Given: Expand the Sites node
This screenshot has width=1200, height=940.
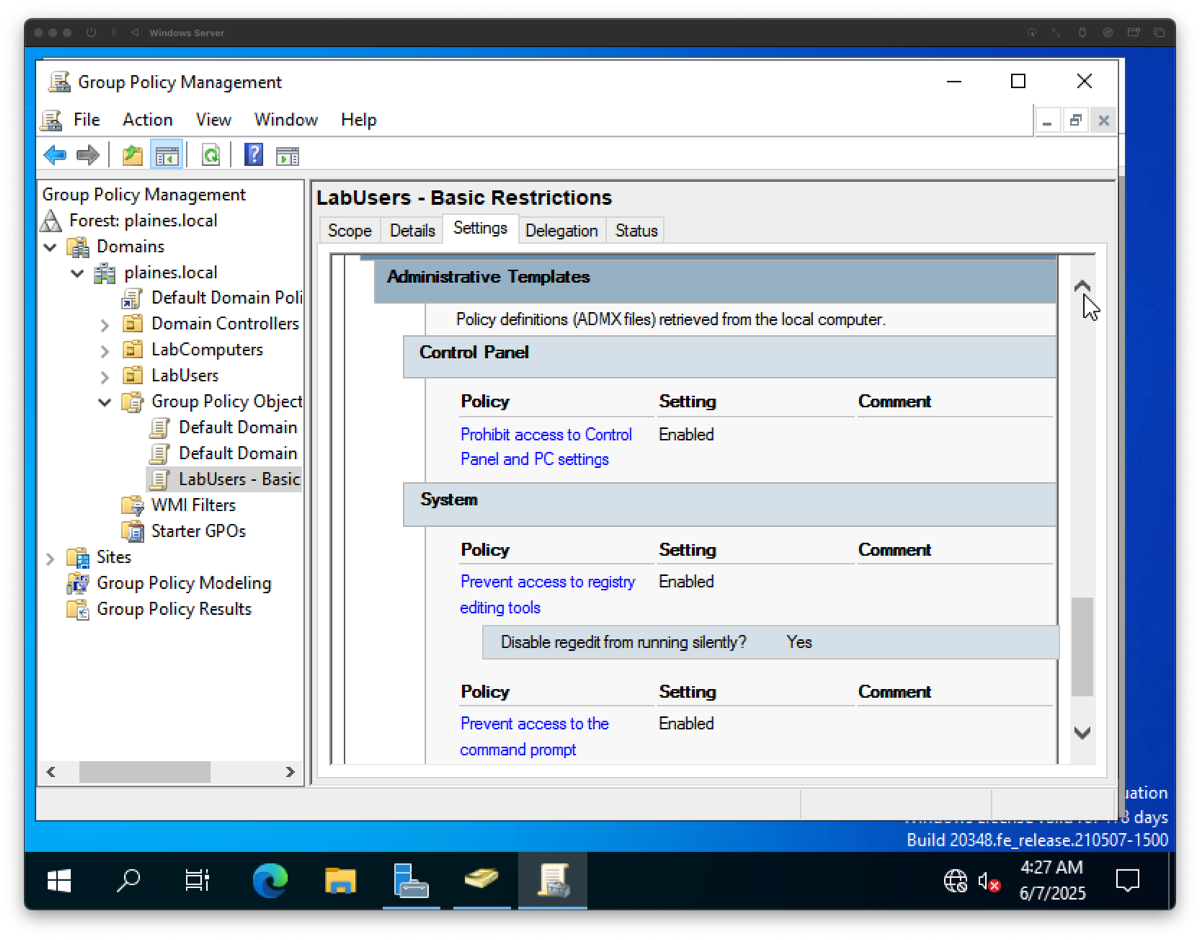Looking at the screenshot, I should tap(51, 559).
